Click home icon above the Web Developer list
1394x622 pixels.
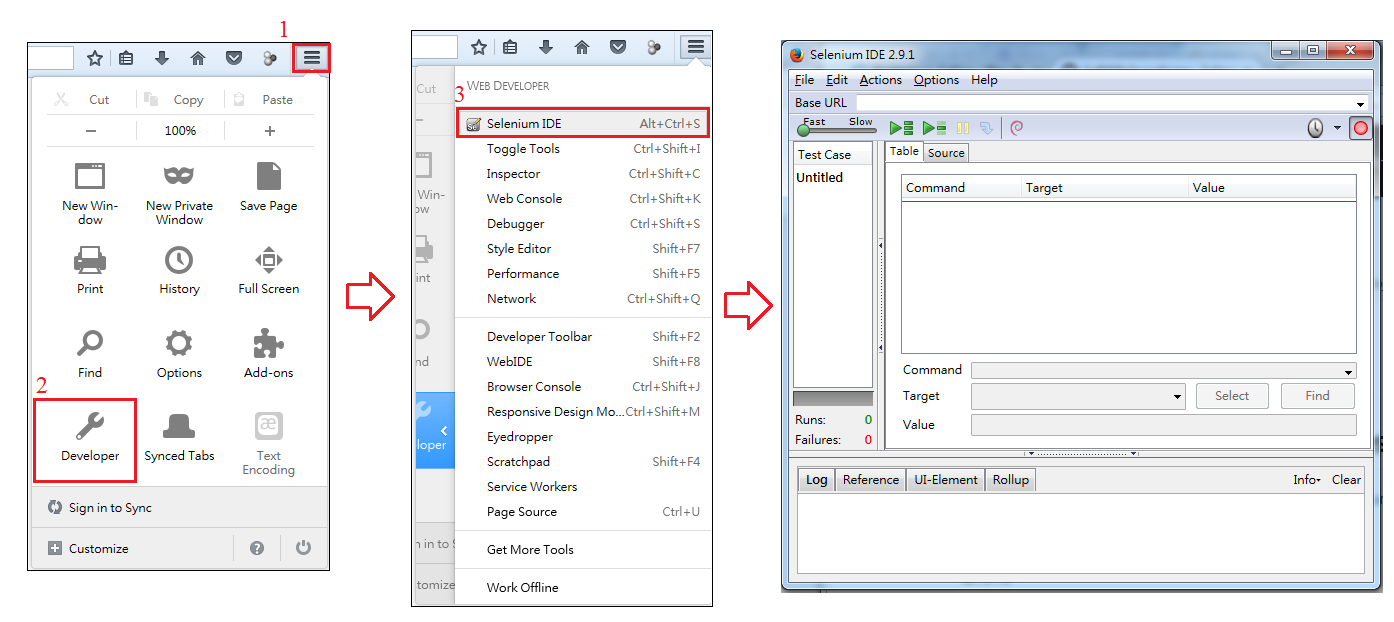[x=582, y=47]
